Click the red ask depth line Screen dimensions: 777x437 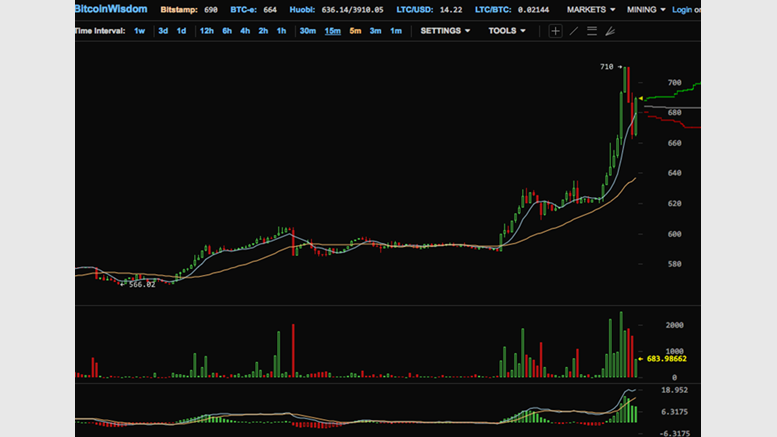pos(674,122)
